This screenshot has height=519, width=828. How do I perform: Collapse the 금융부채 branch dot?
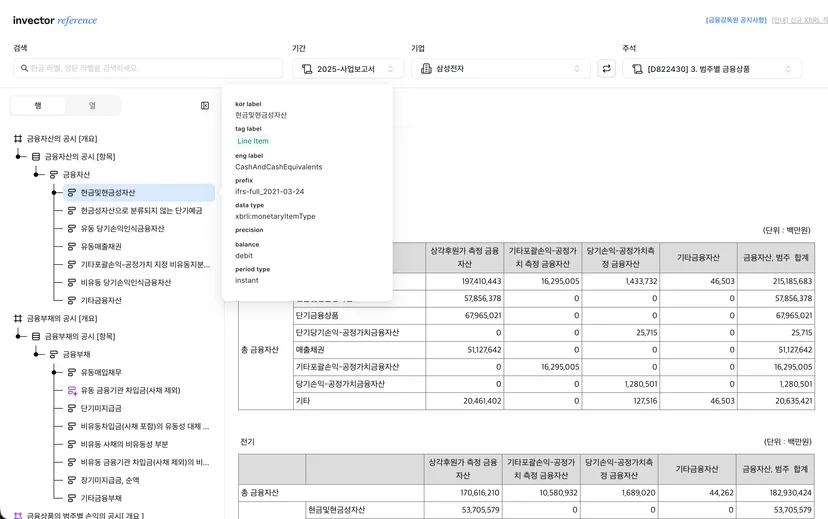tap(36, 354)
